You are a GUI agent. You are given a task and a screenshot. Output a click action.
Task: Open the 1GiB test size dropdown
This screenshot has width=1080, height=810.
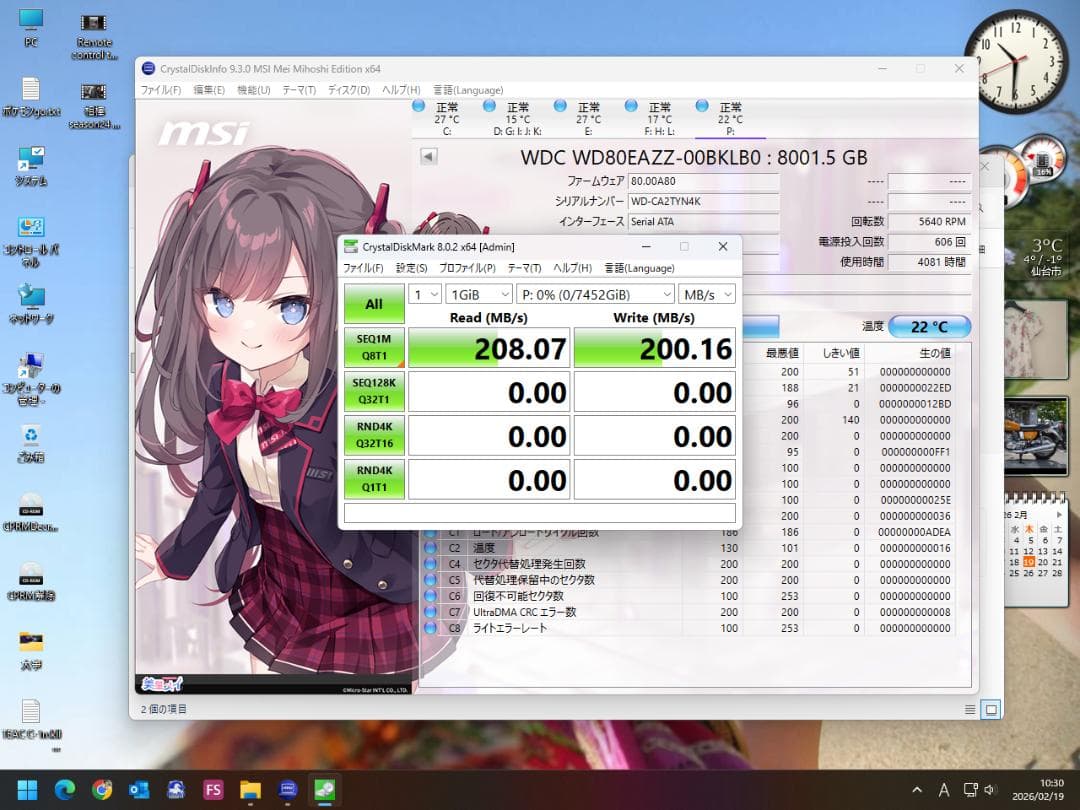[x=479, y=295]
